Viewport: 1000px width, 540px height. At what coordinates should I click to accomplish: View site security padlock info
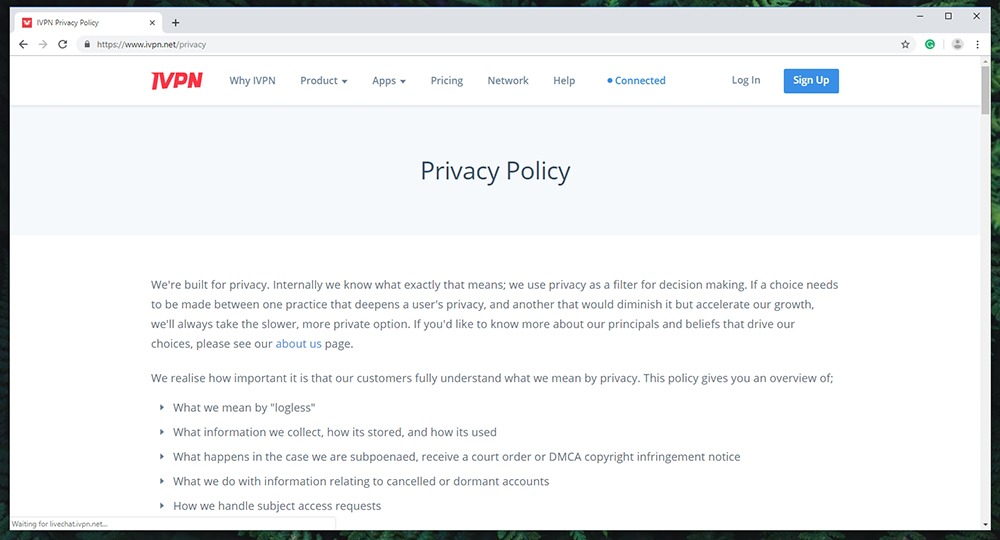(87, 44)
